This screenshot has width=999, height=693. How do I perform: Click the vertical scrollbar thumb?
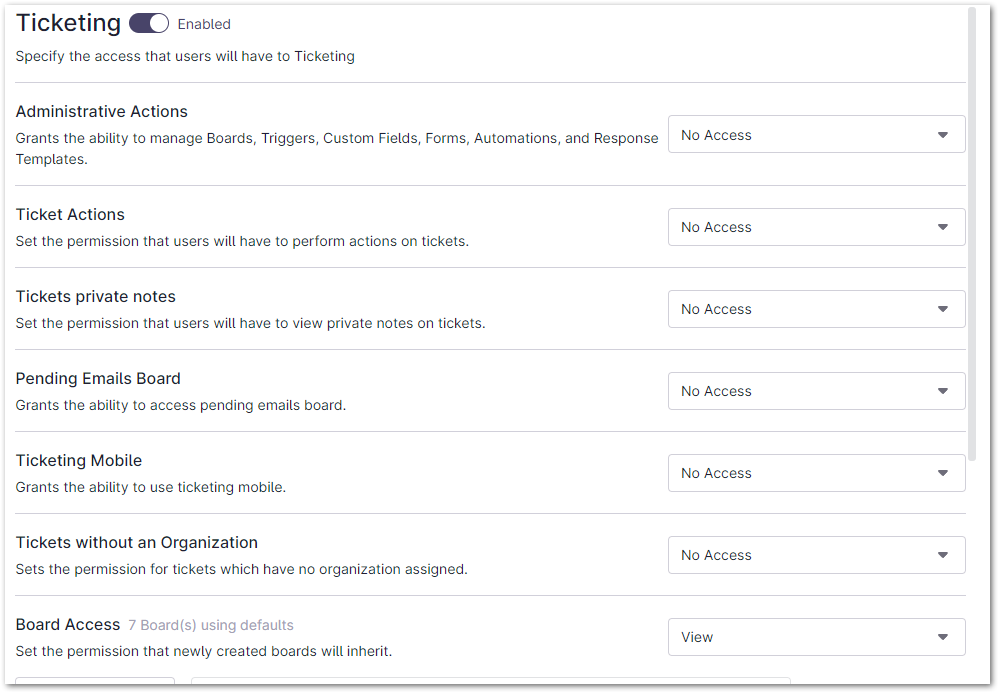coord(973,230)
